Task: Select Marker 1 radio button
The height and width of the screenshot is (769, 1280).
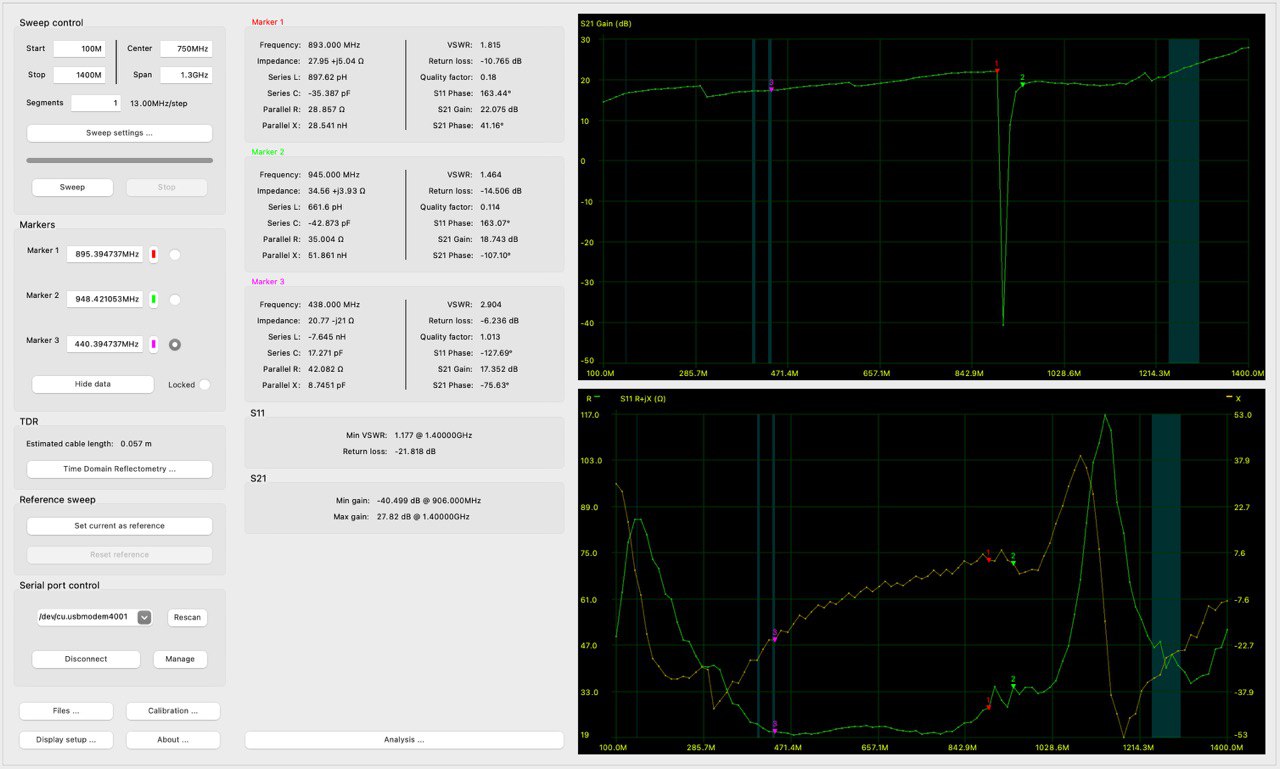Action: click(x=175, y=255)
